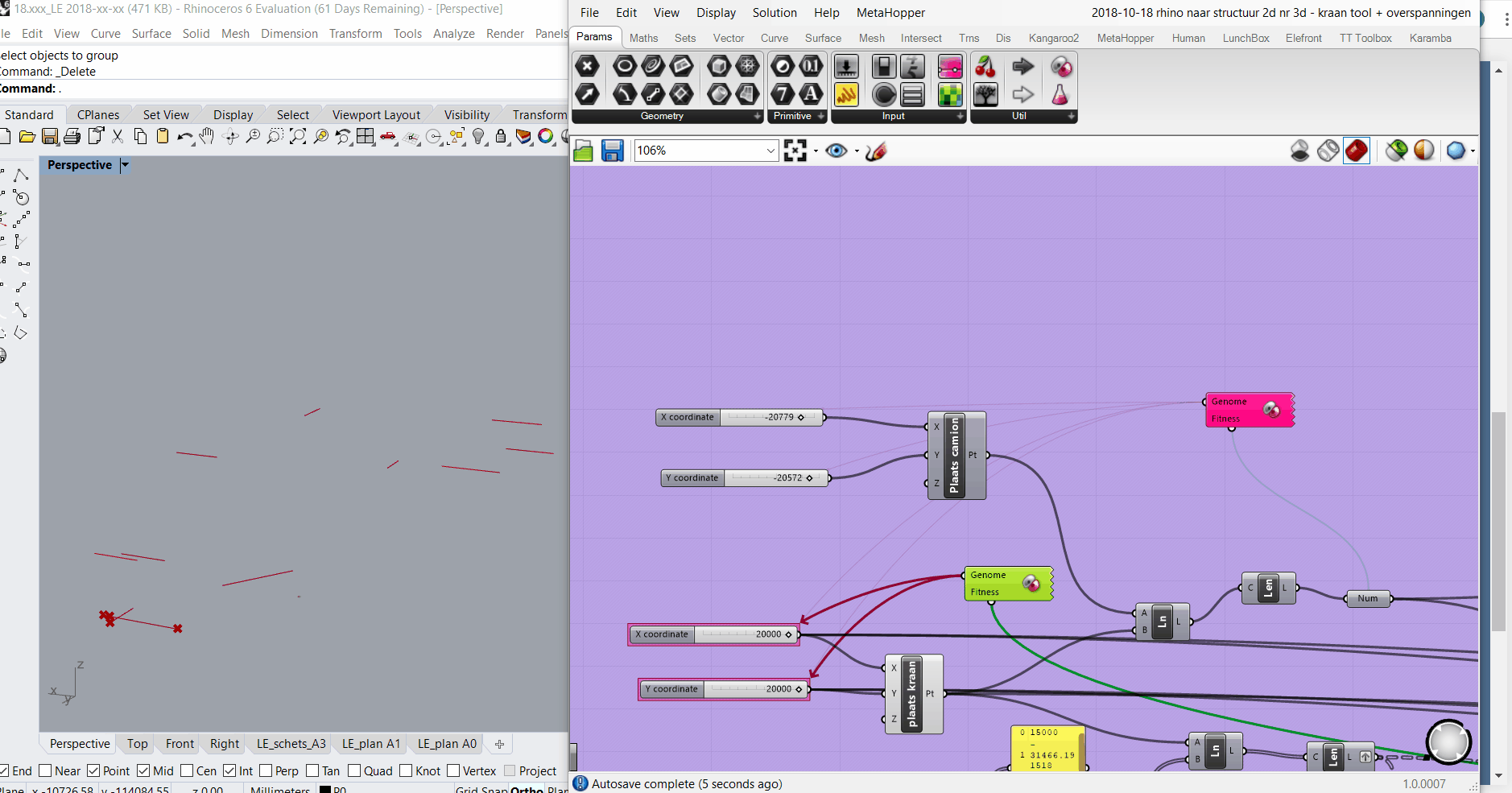Select the Pan hand tool in Rhino
Viewport: 1512px width, 793px height.
207,136
